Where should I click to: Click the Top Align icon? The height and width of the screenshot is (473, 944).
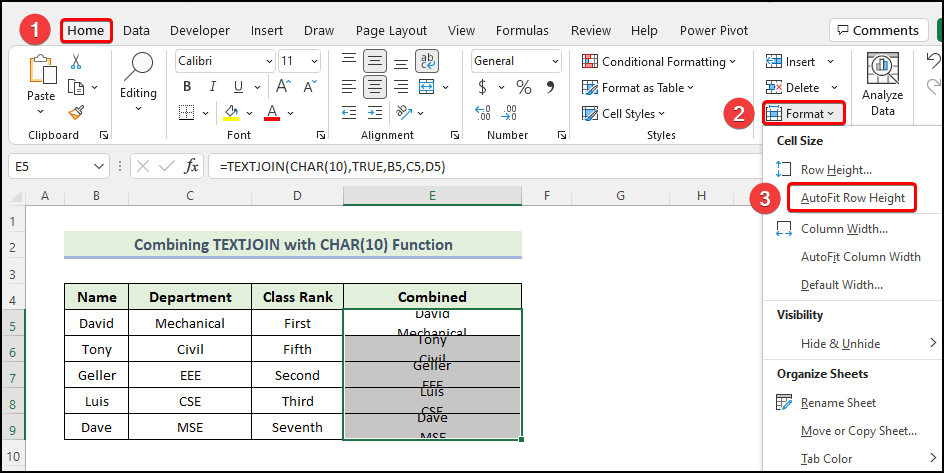349,61
